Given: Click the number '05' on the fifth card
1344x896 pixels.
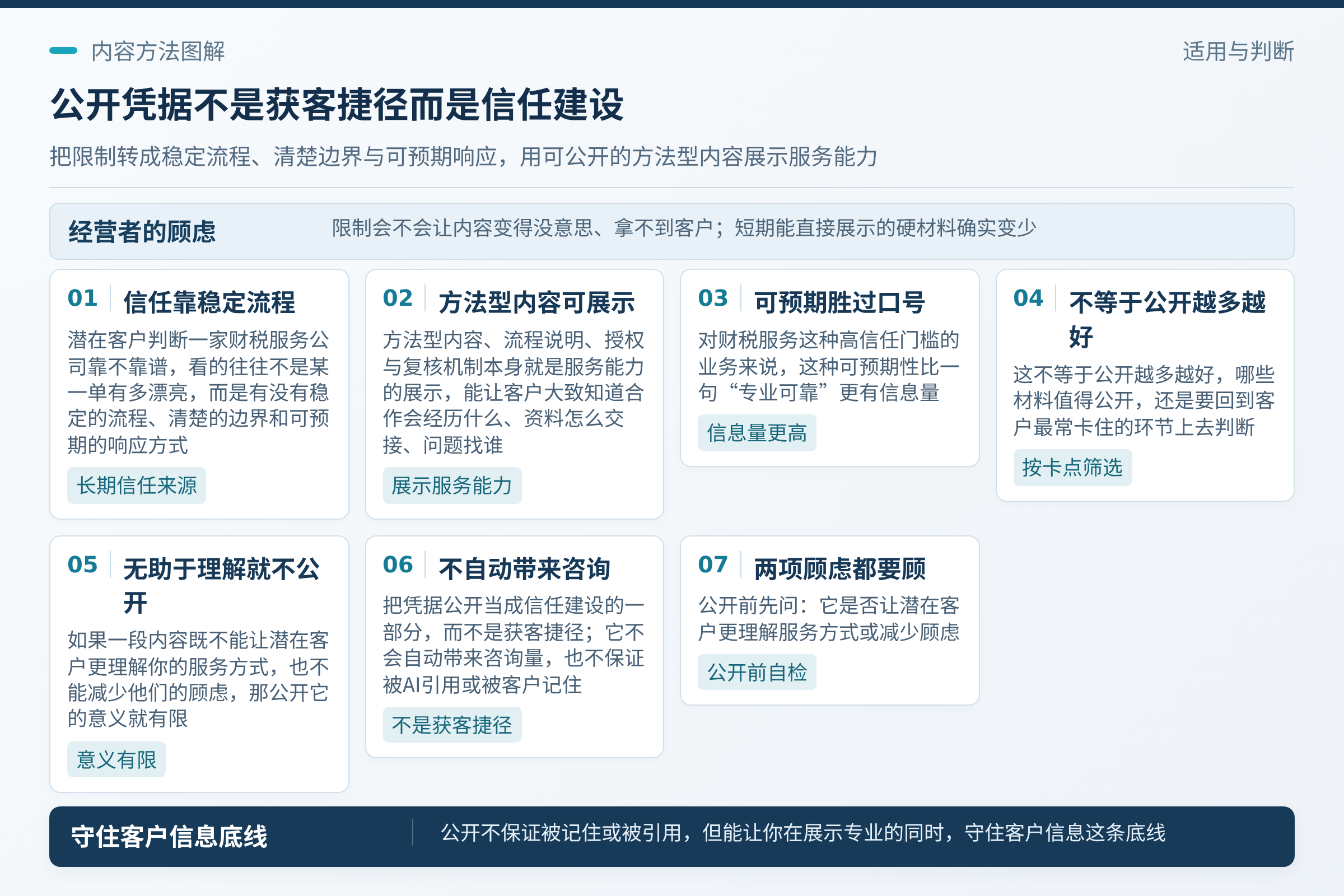Looking at the screenshot, I should tap(83, 564).
